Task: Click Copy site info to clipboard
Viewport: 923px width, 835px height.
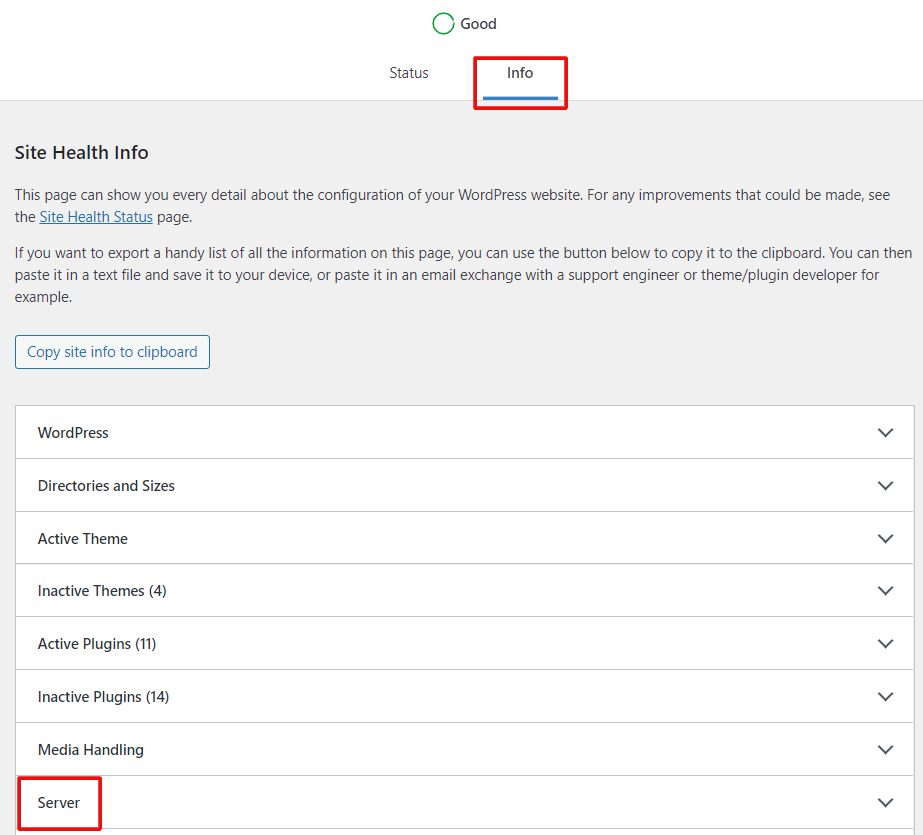Action: (112, 352)
